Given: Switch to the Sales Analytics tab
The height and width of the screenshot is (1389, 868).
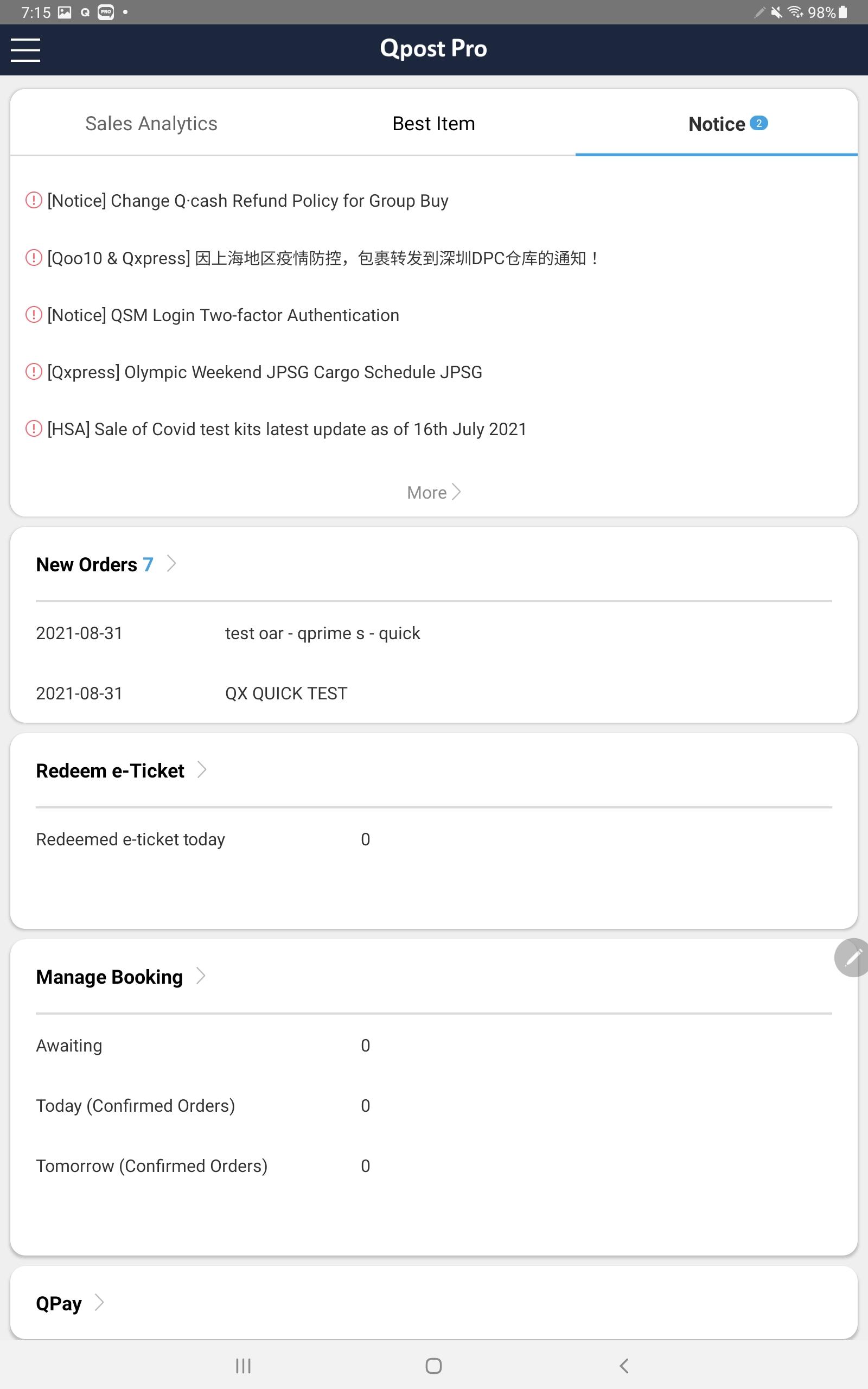Looking at the screenshot, I should point(151,123).
